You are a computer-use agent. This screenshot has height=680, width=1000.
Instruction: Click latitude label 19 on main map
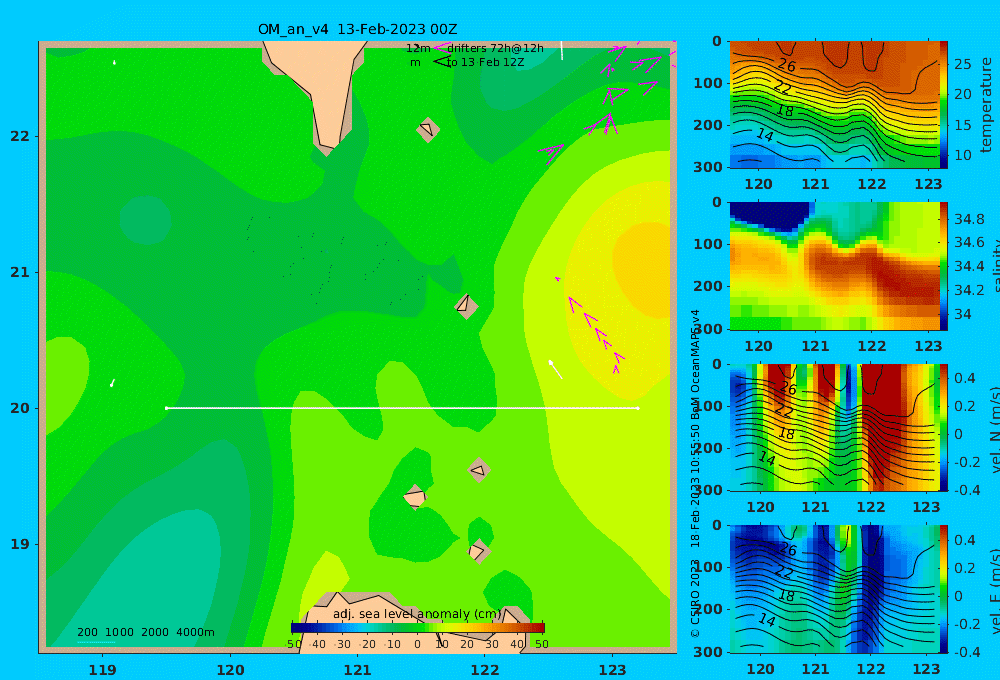[20, 544]
